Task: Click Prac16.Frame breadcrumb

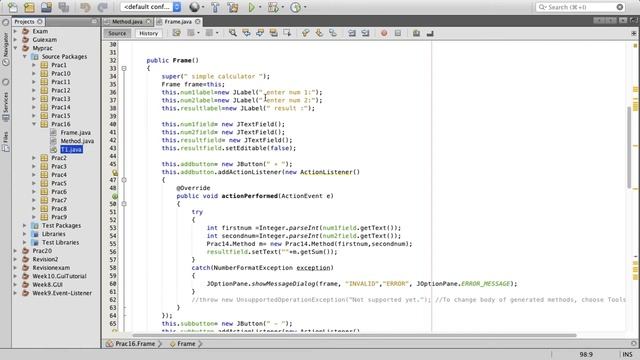Action: (x=135, y=344)
